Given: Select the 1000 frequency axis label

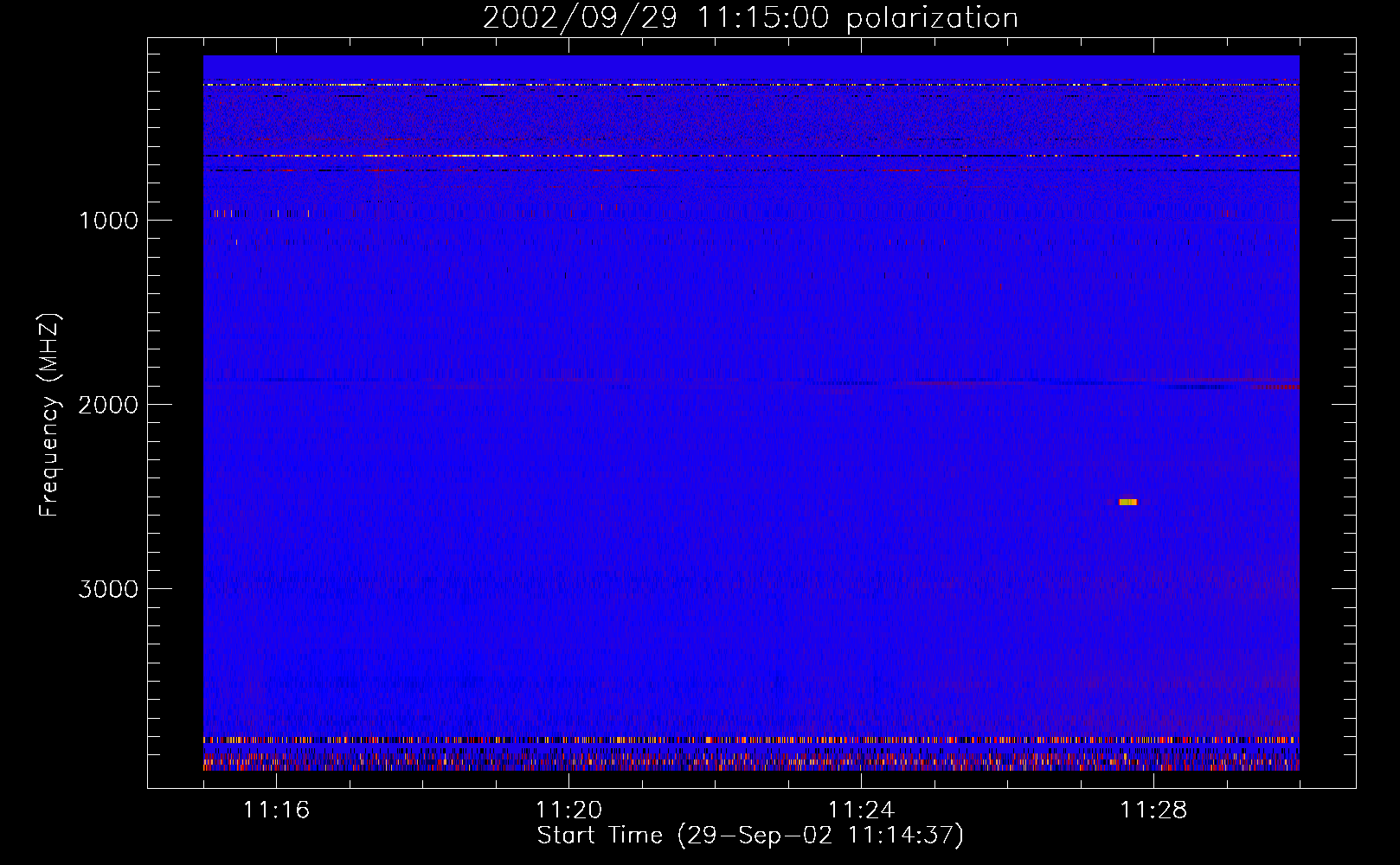Looking at the screenshot, I should 108,221.
